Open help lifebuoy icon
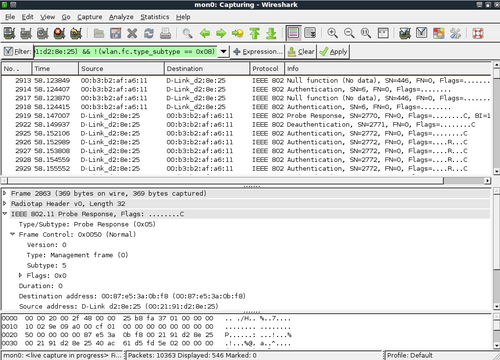The width and height of the screenshot is (500, 360). pos(478,33)
